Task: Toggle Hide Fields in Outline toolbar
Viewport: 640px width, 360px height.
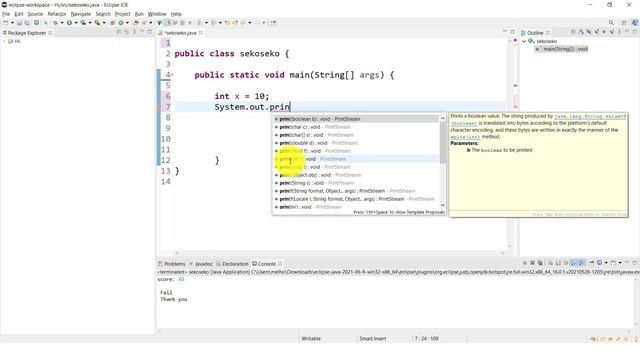Action: (589, 32)
